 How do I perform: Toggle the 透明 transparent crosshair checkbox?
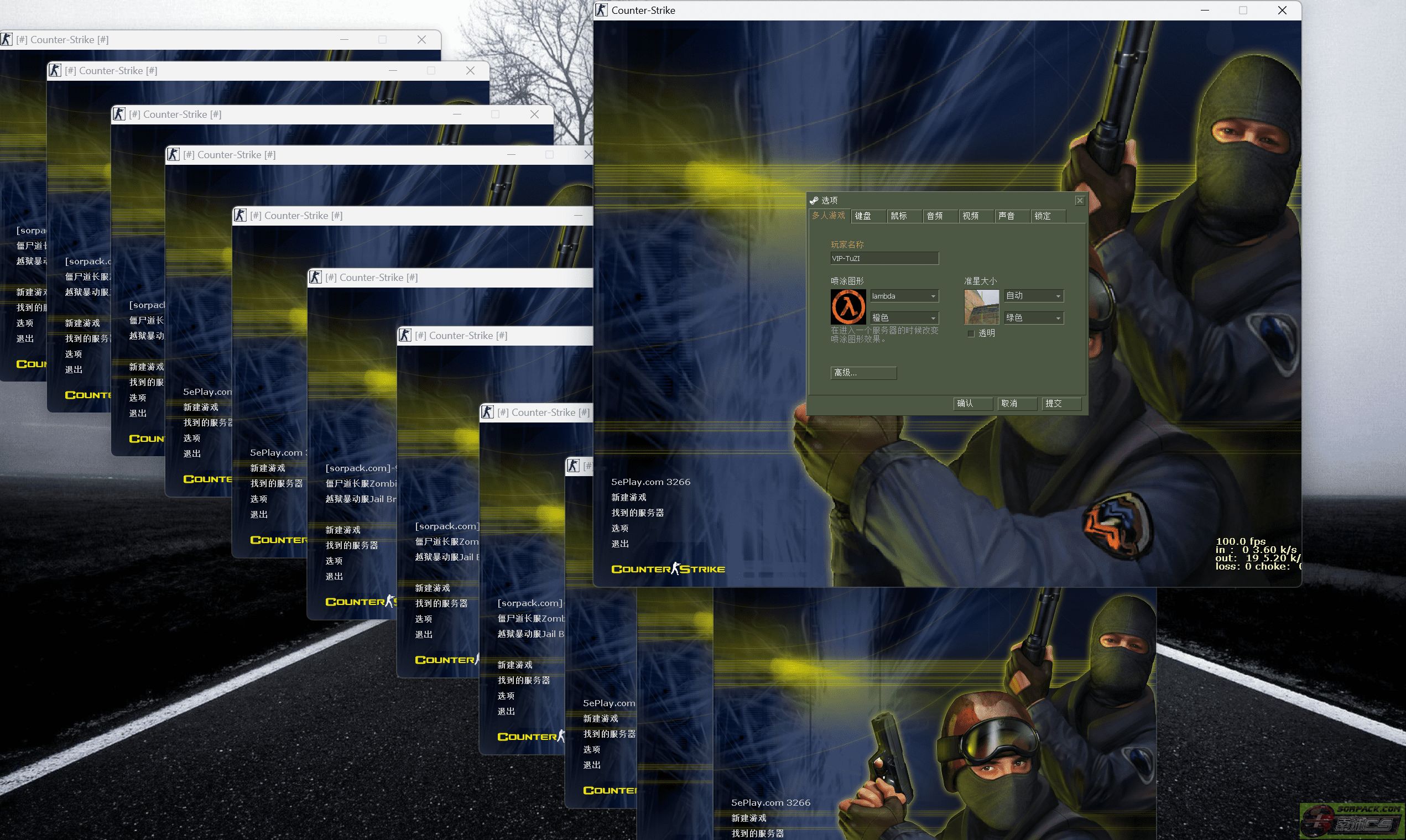(971, 333)
